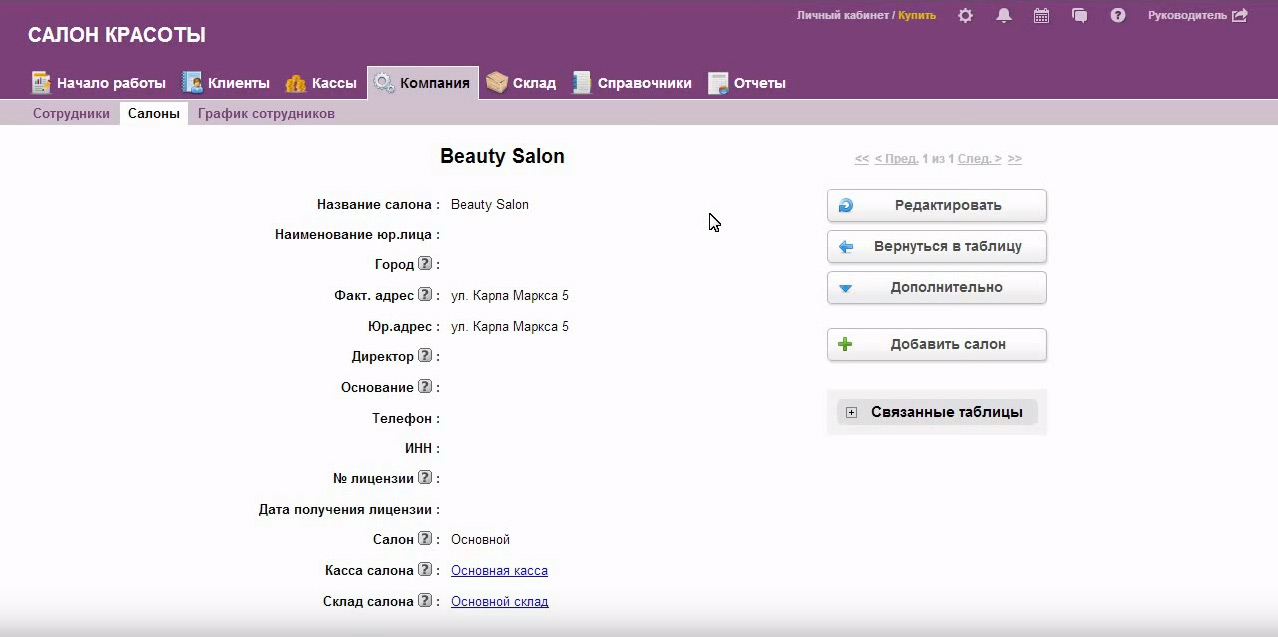Viewport: 1278px width, 637px height.
Task: Switch to the Сотрудники subtab
Action: click(71, 114)
